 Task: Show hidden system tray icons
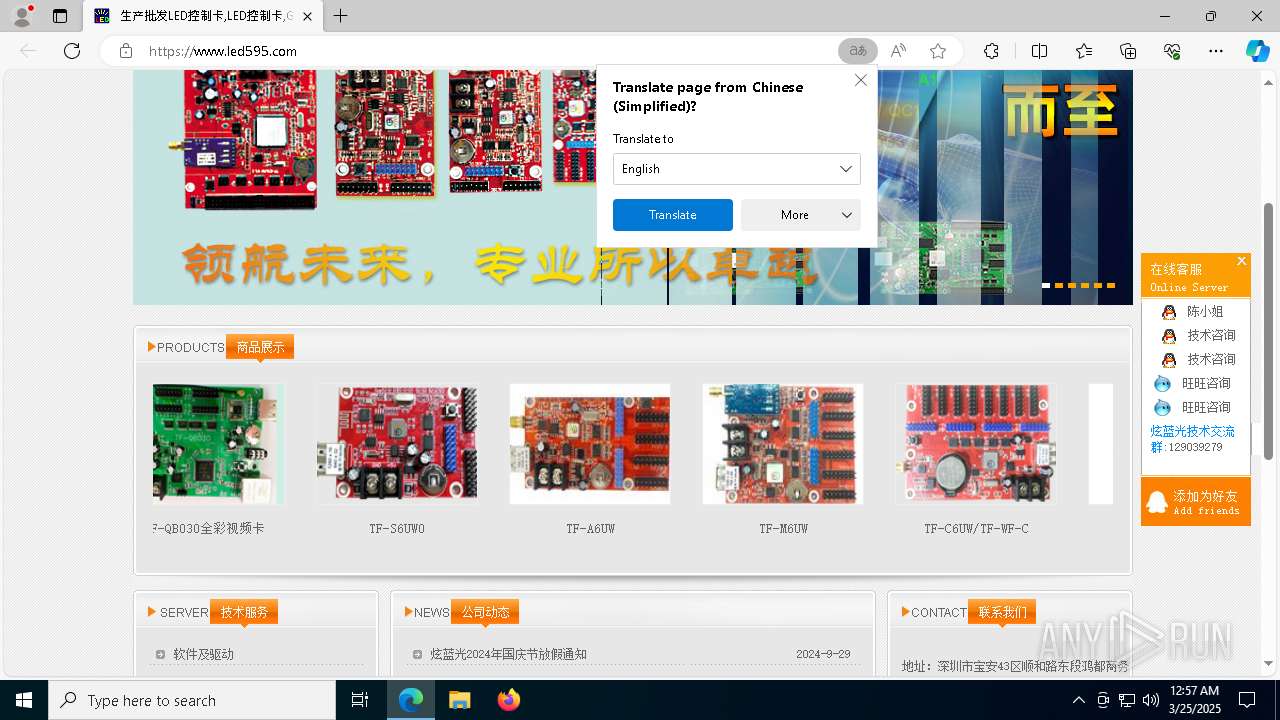click(x=1078, y=700)
